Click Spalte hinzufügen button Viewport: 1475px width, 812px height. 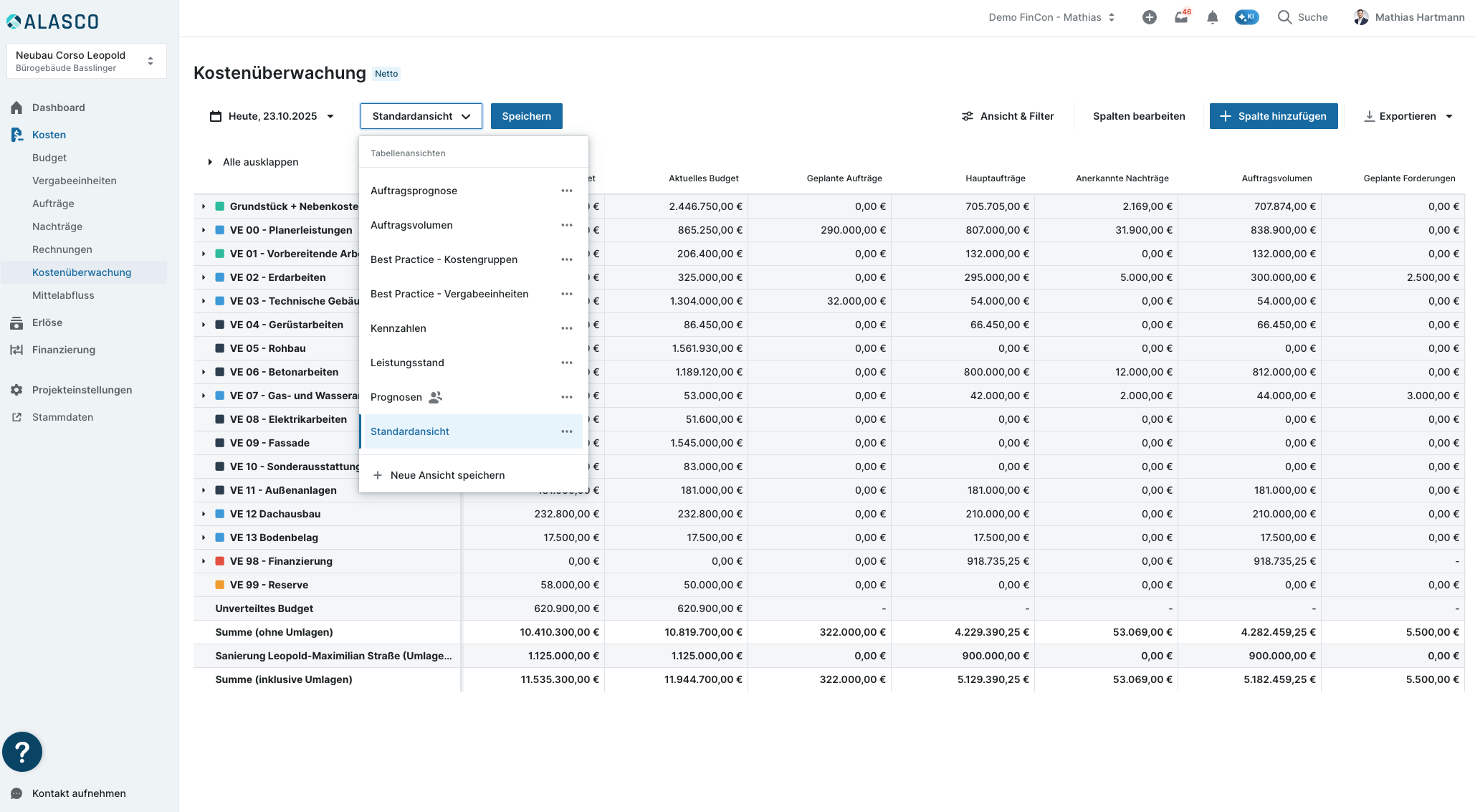1273,116
